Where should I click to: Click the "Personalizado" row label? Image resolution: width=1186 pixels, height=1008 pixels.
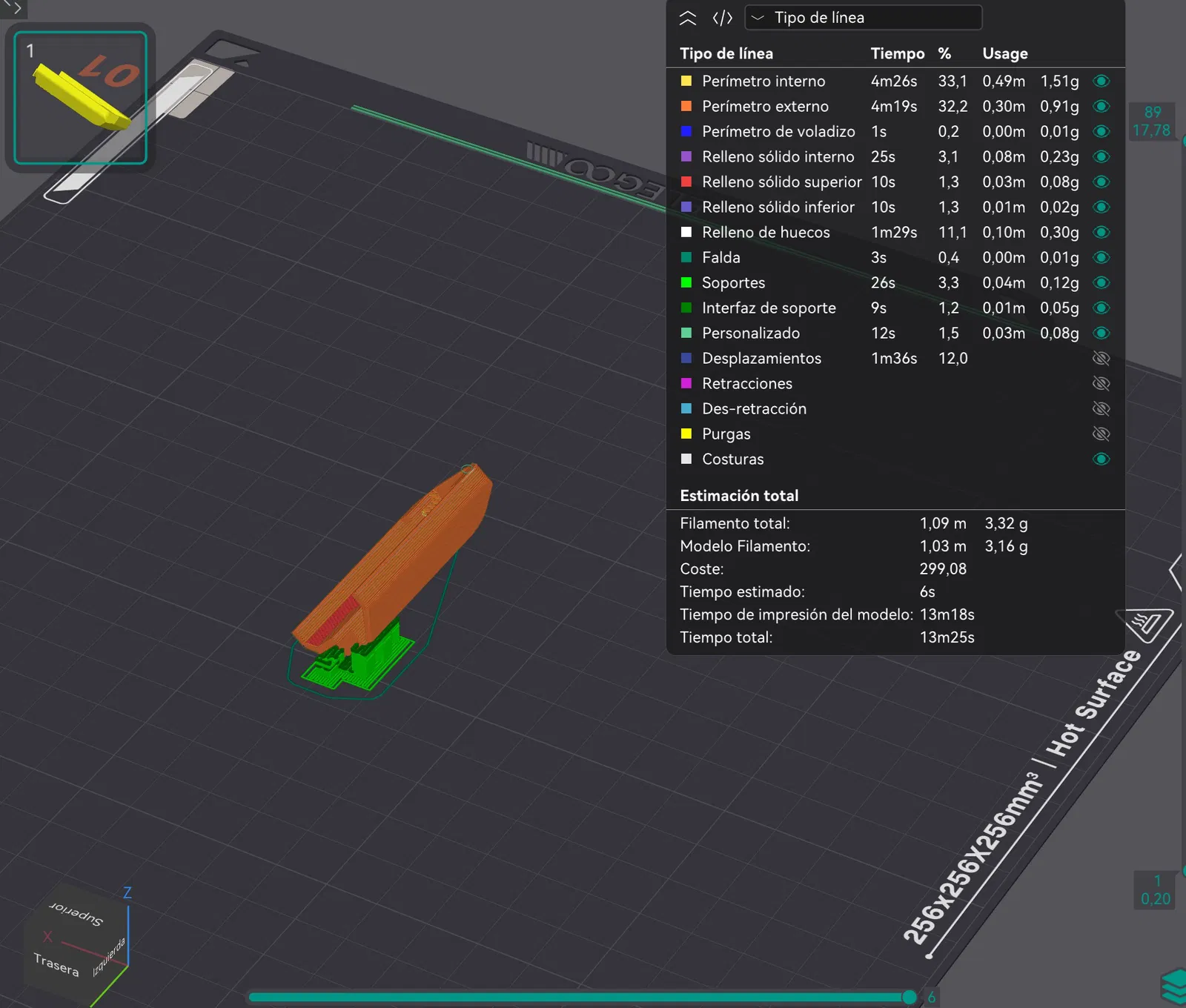pos(751,333)
